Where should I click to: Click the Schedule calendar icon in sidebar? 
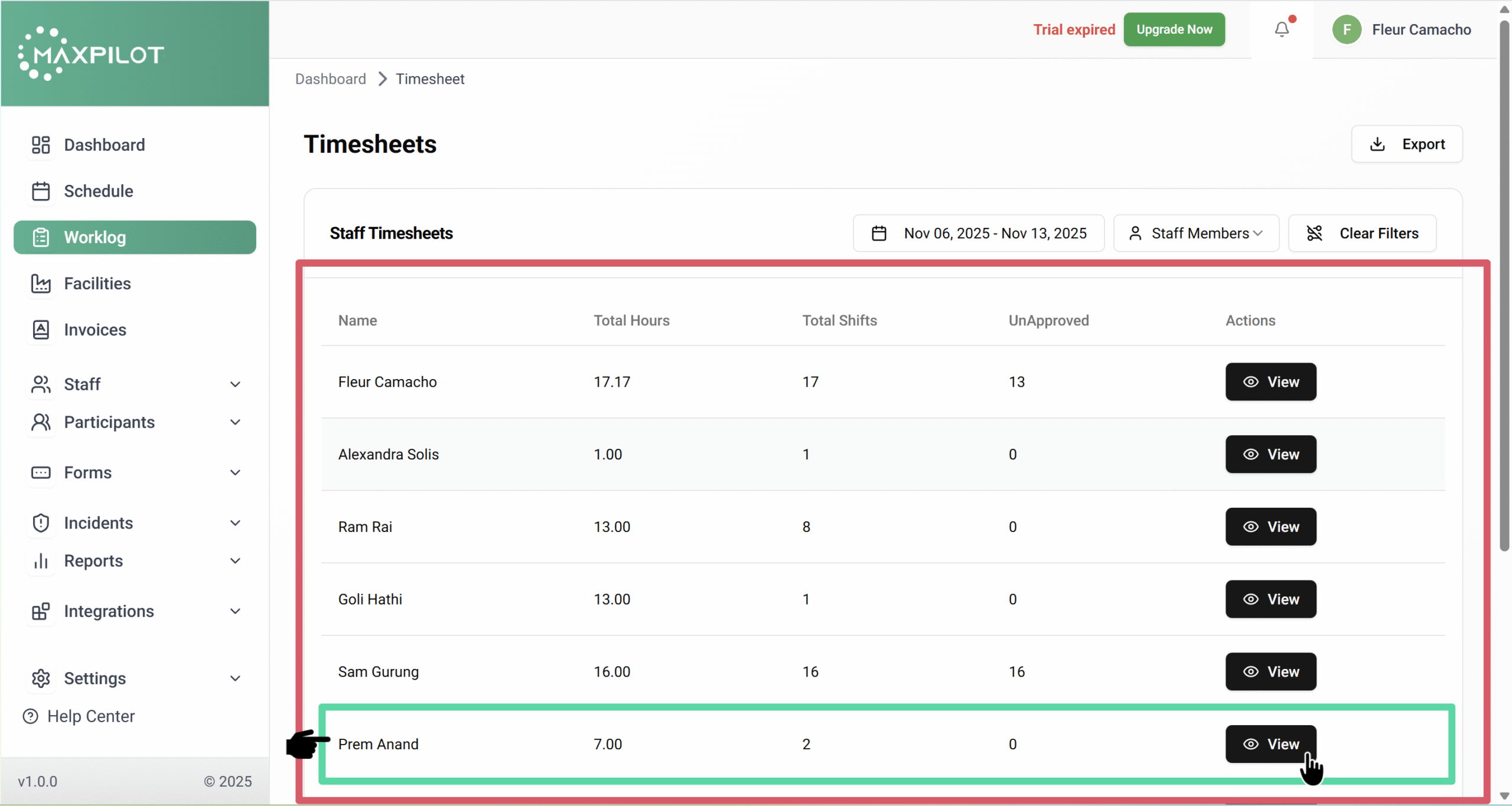coord(41,191)
